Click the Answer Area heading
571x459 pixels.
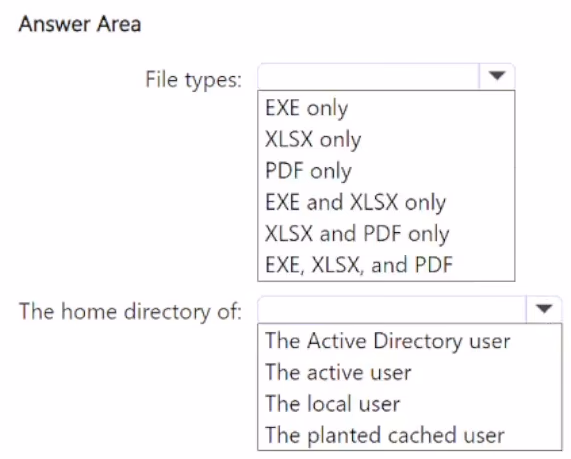[x=80, y=24]
